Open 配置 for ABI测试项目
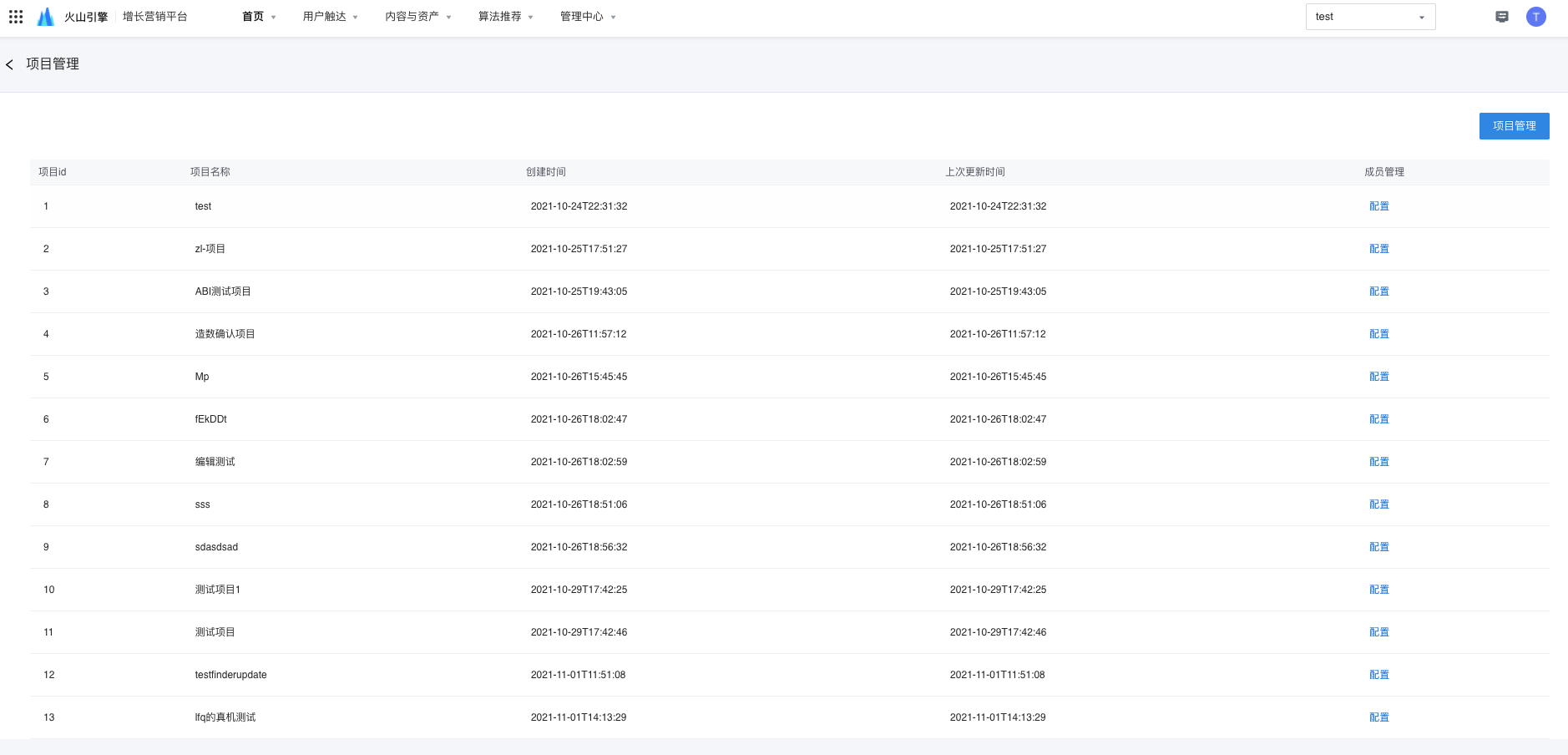The image size is (1568, 755). tap(1378, 291)
